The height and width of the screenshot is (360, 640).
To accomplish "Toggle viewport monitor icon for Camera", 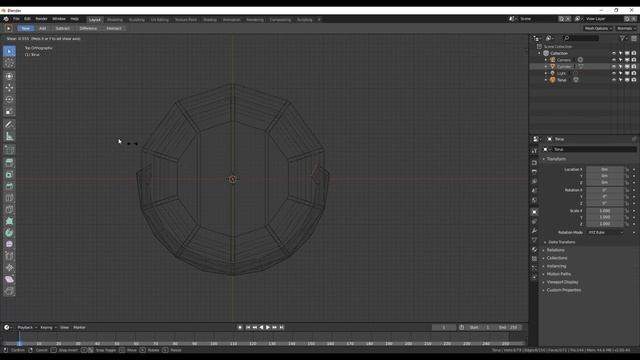I will [627, 60].
